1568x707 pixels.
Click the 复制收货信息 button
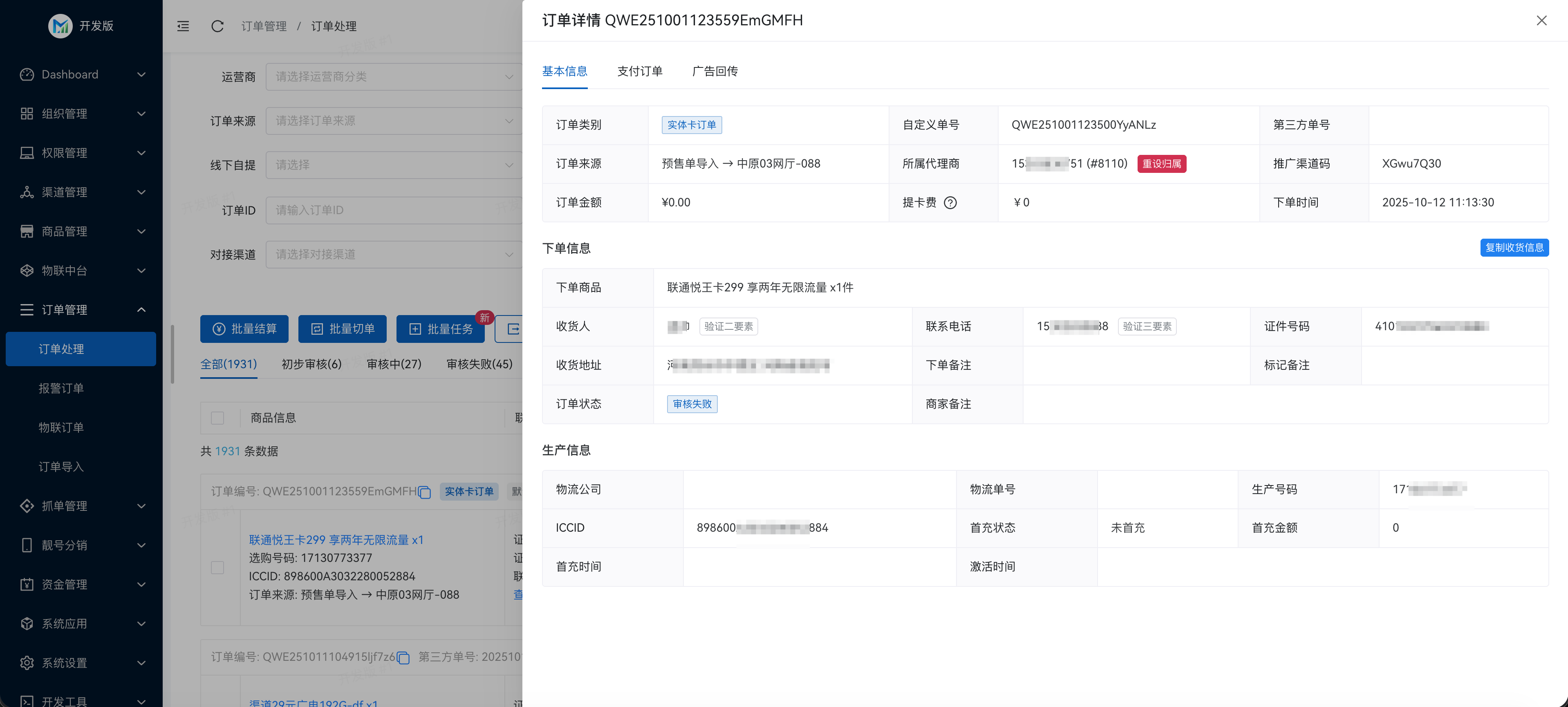pyautogui.click(x=1514, y=248)
